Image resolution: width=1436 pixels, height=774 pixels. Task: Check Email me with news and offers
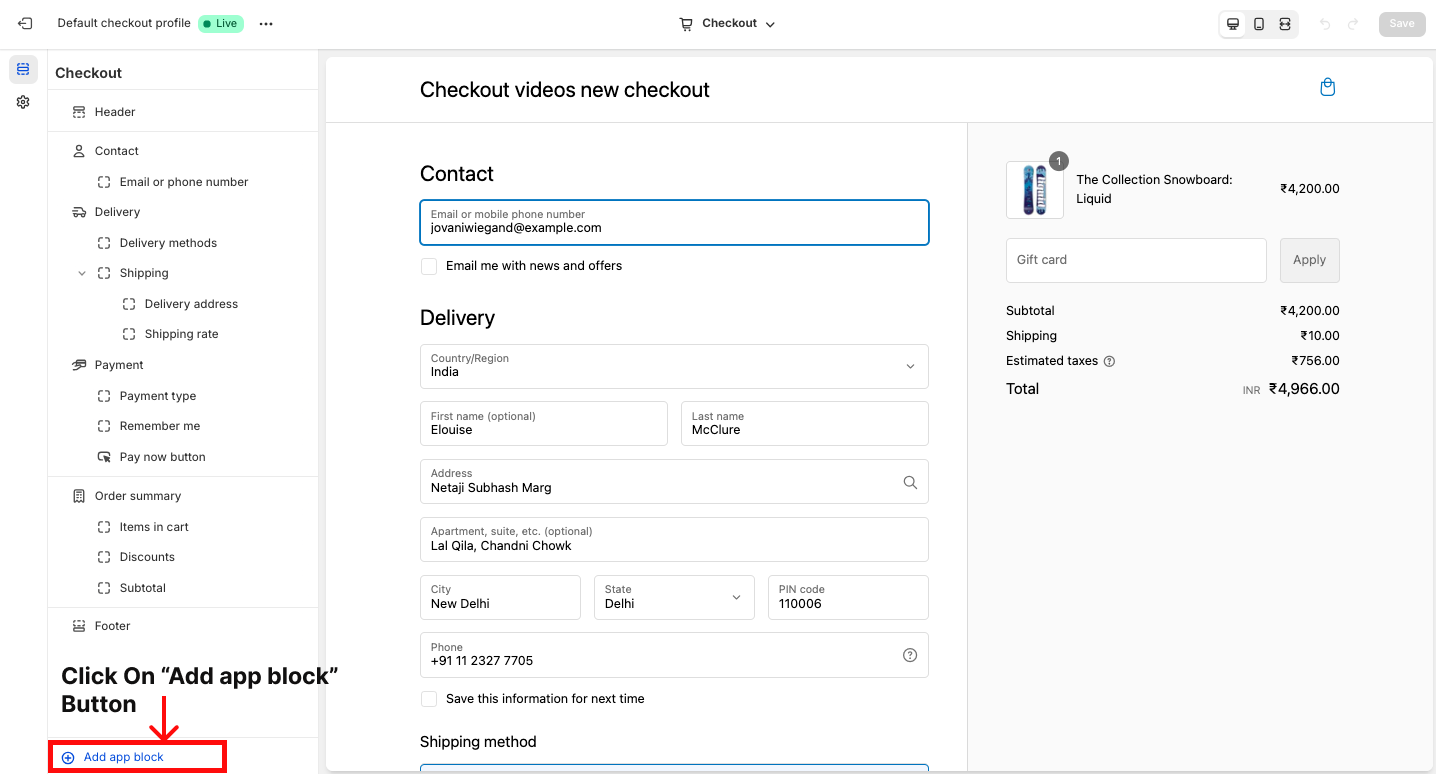coord(429,266)
